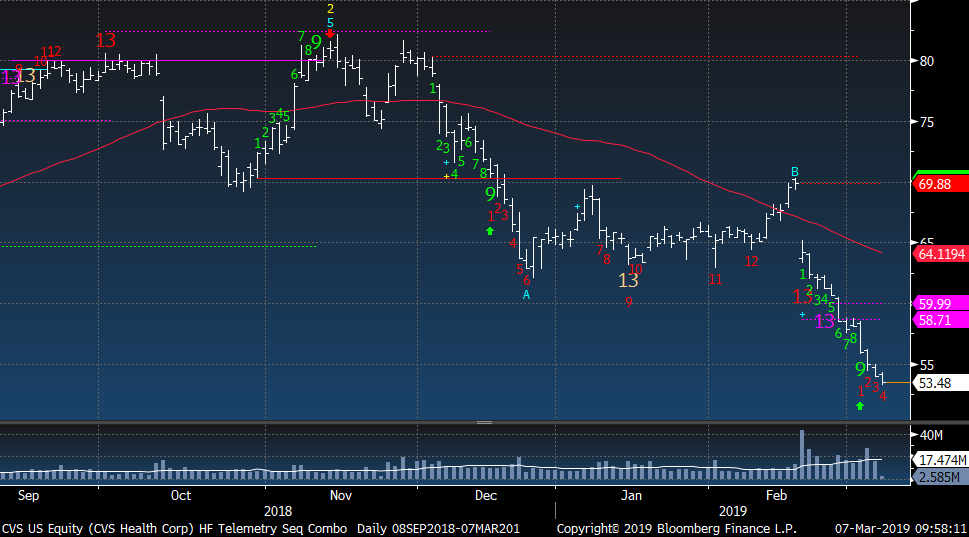
Task: Click the large green 9 in November
Action: point(316,42)
